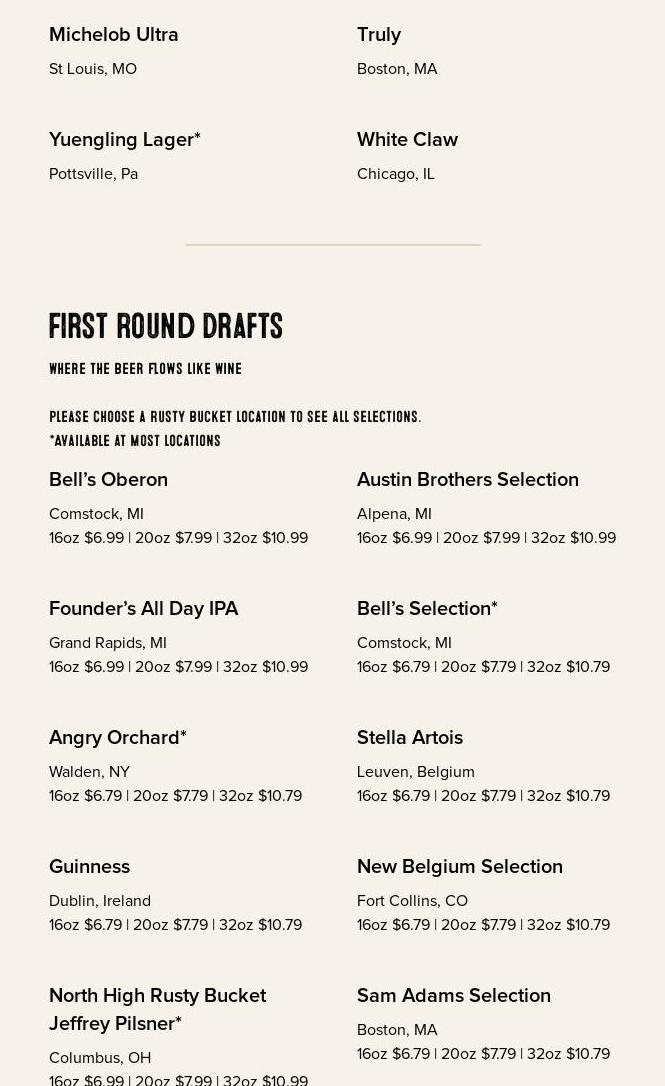665x1086 pixels.
Task: Click the Yuengling Lager item name
Action: point(125,140)
